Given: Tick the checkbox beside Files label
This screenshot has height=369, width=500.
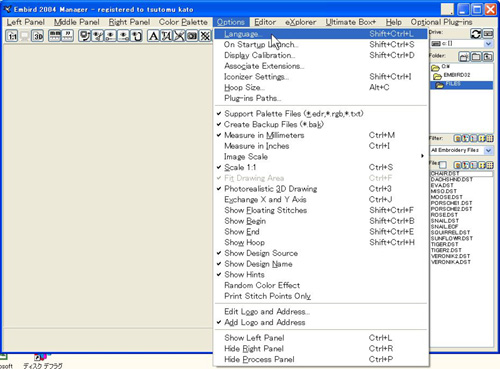Looking at the screenshot, I should point(443,165).
